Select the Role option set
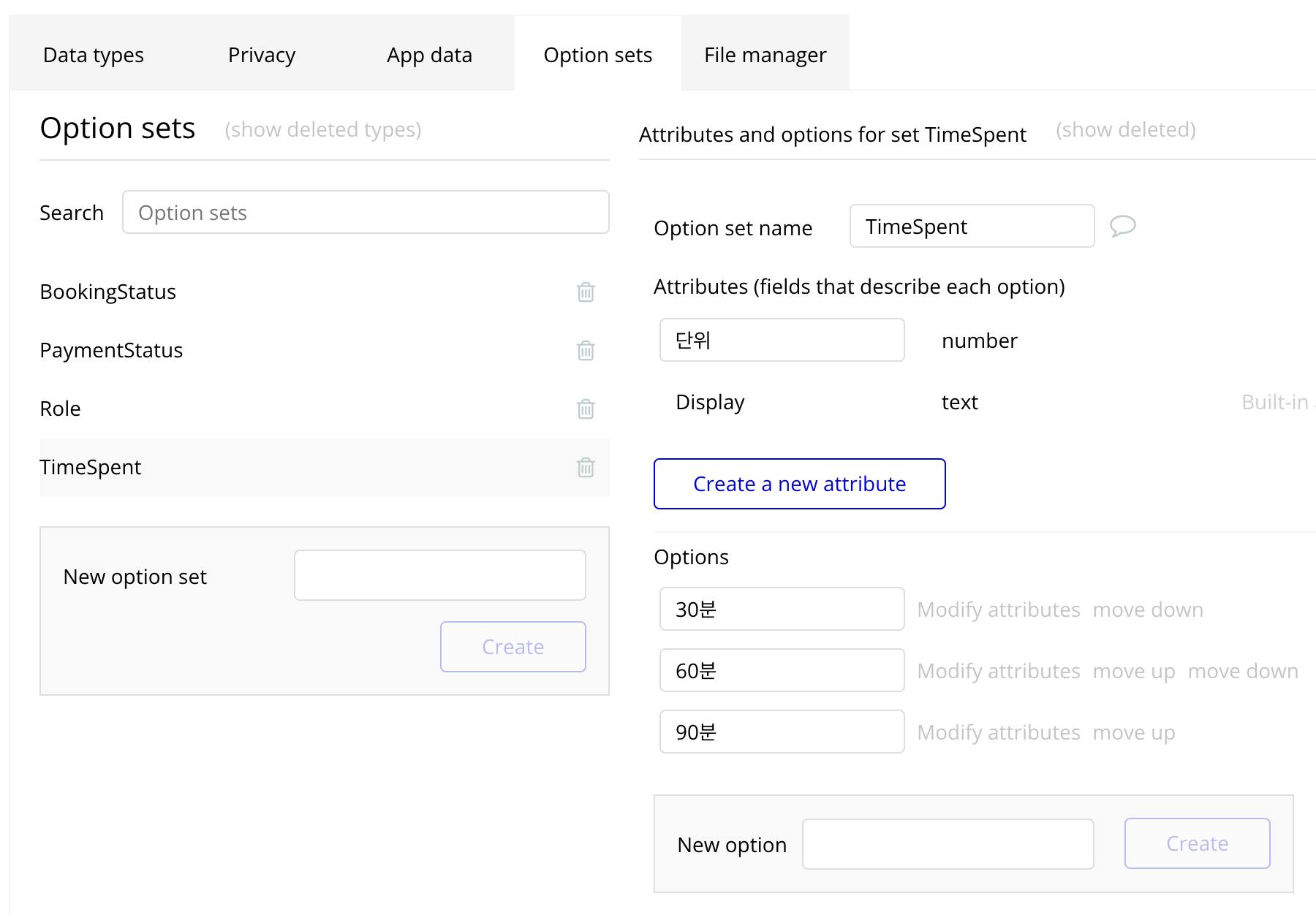This screenshot has height=915, width=1316. click(61, 409)
